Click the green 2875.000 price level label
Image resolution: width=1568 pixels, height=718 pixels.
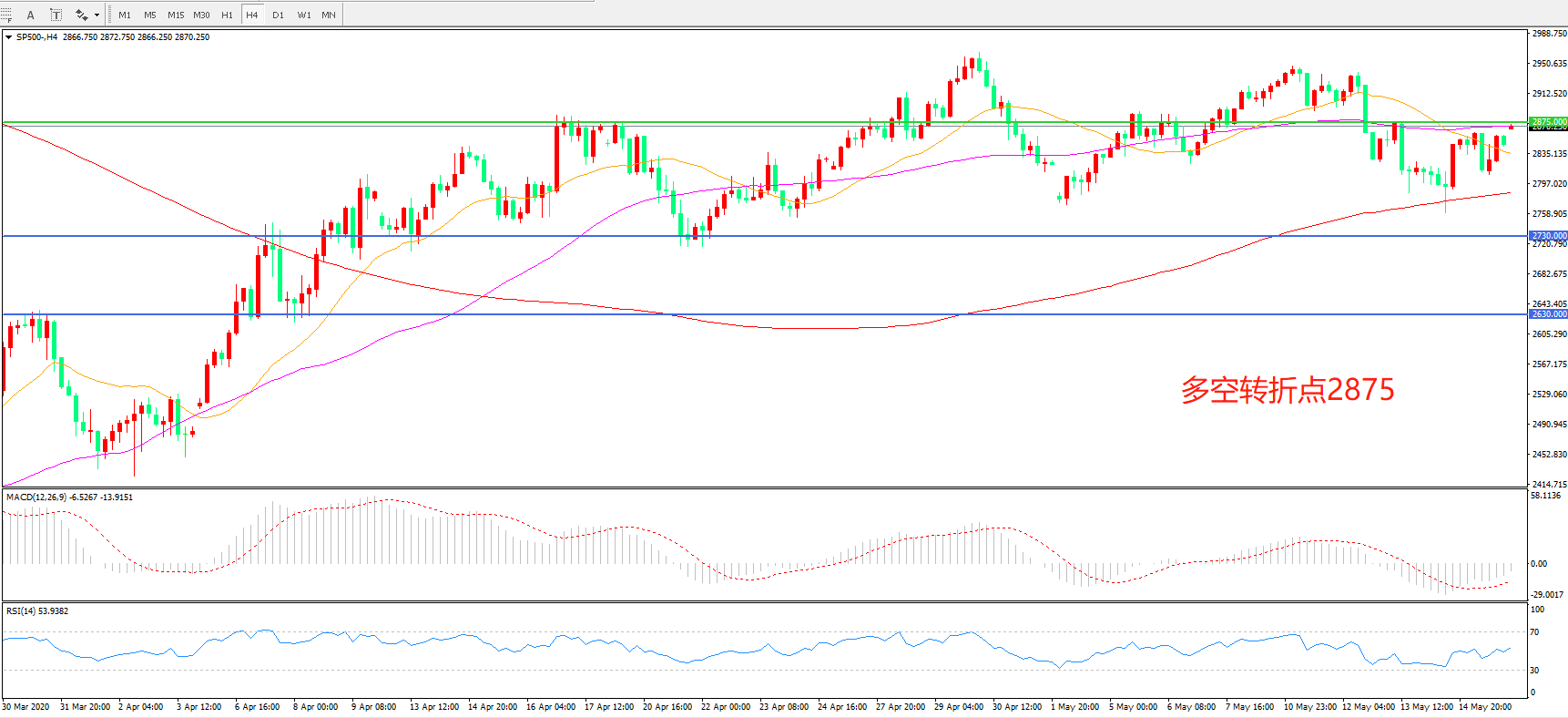click(x=1548, y=121)
